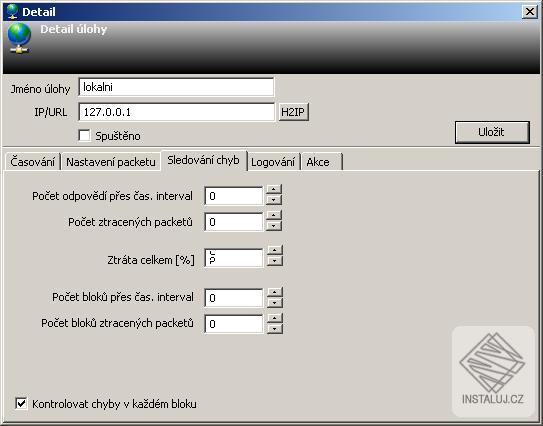Click the Uložit button
Screen dimensions: 543x426
pyautogui.click(x=492, y=132)
